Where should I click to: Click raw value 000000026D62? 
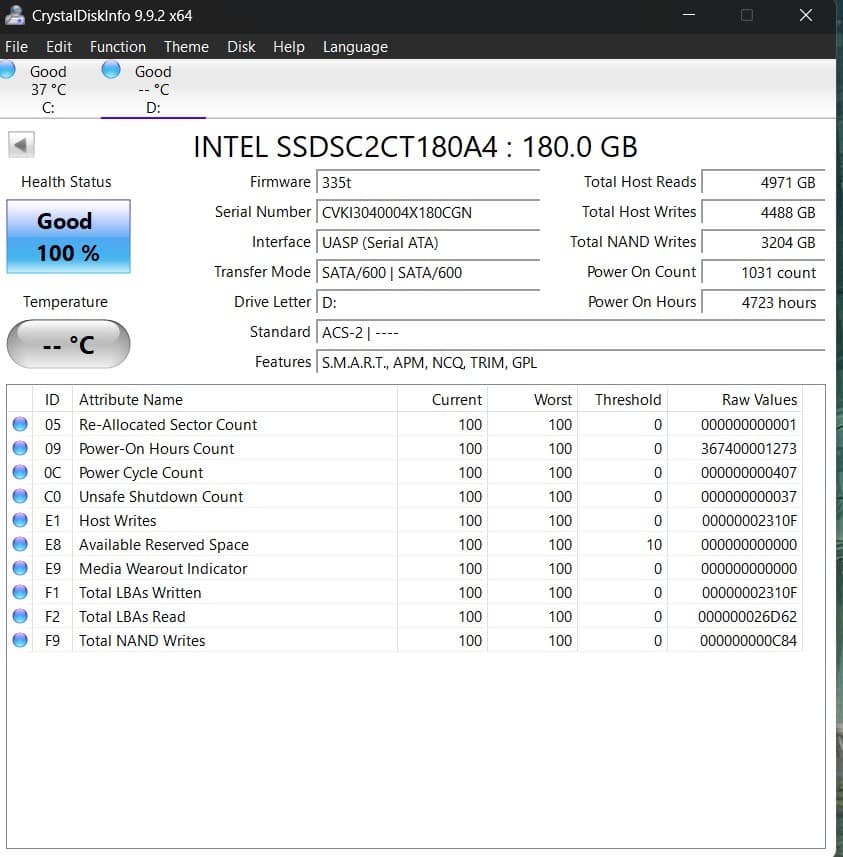[x=747, y=617]
